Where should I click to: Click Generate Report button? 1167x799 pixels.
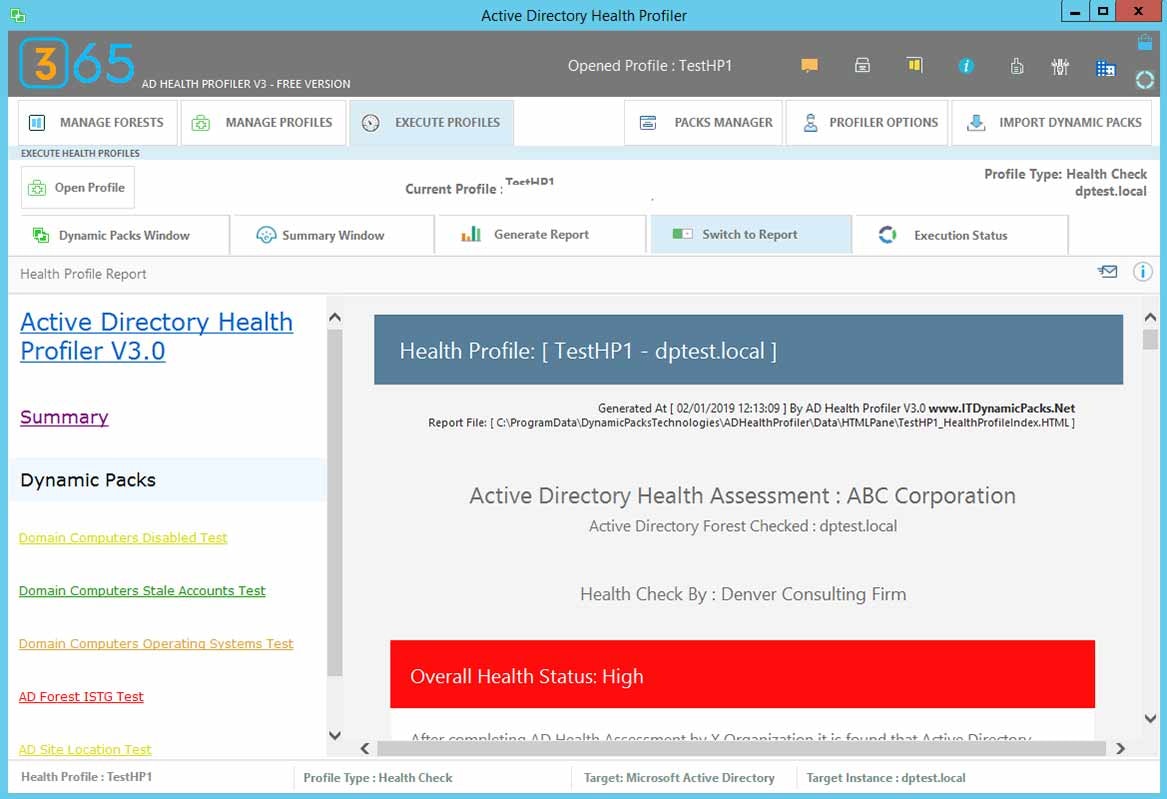coord(540,235)
